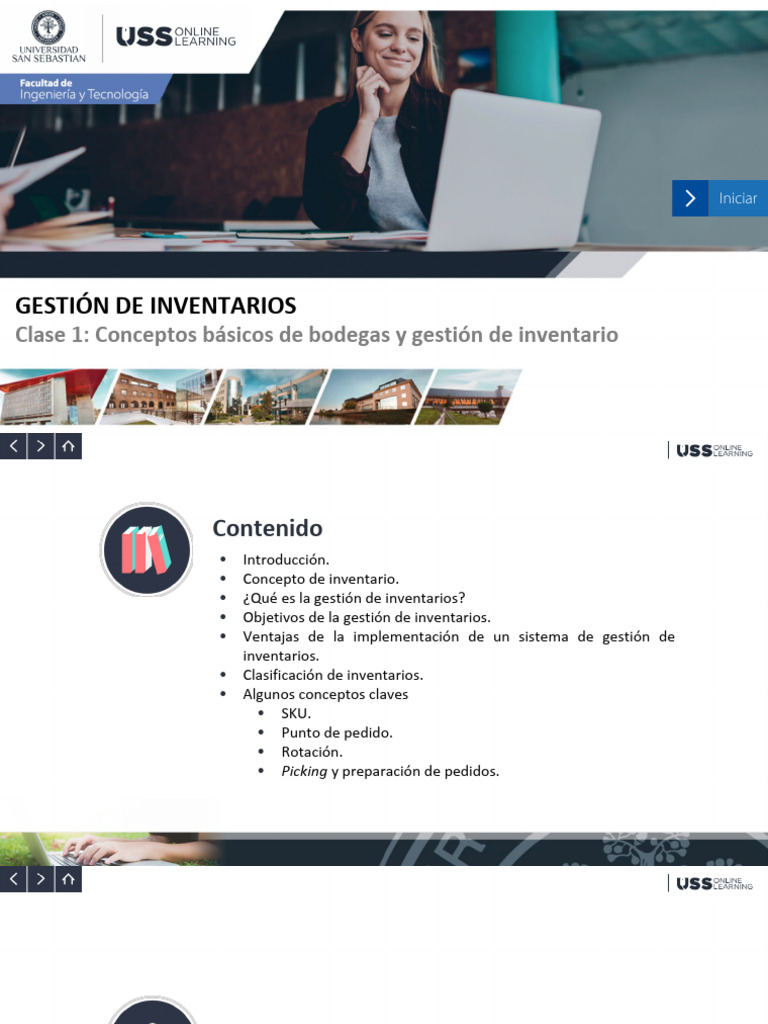Select the Punto de pedido sub-bullet
The image size is (768, 1024).
point(337,733)
